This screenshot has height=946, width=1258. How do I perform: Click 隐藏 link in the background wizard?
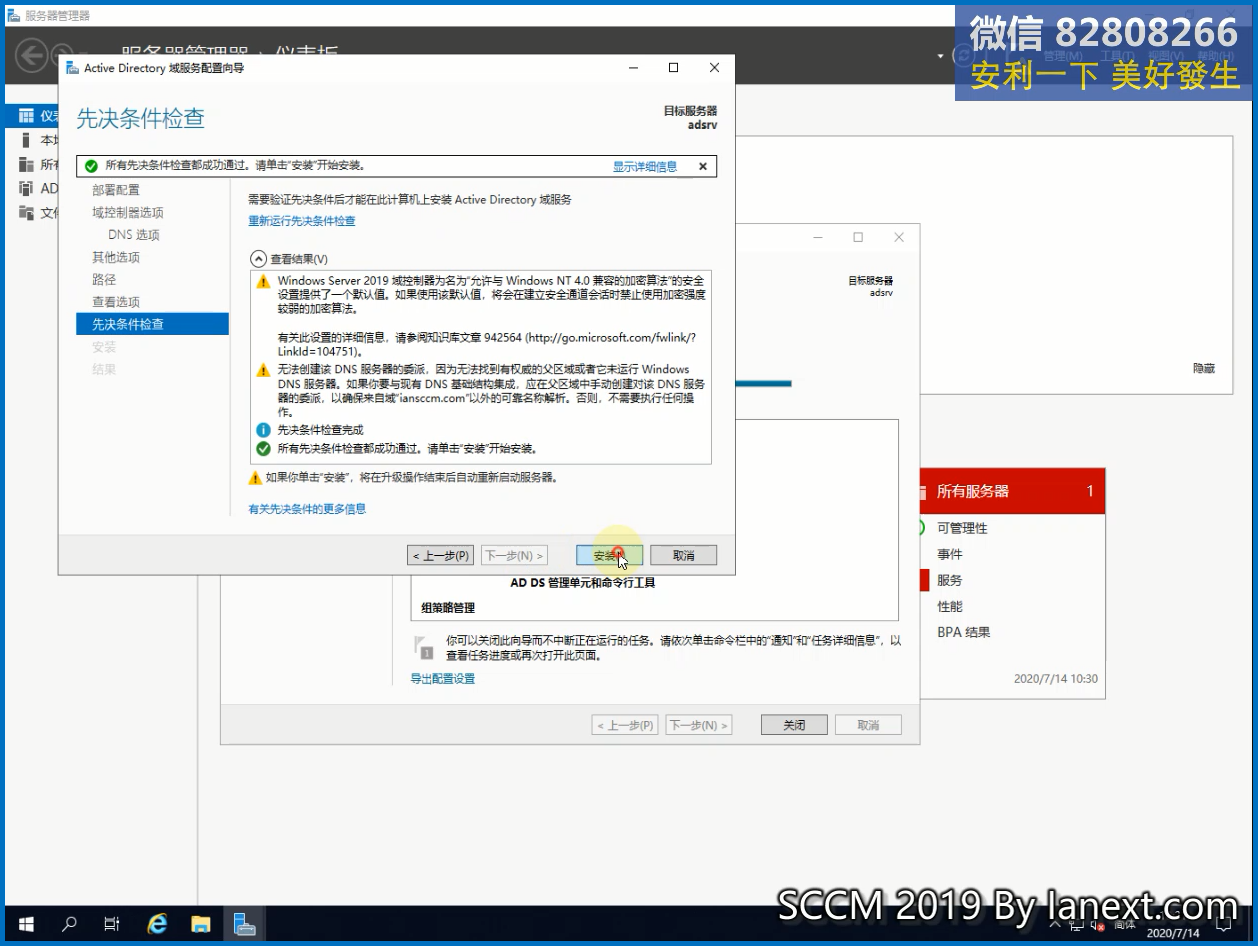(x=1204, y=369)
